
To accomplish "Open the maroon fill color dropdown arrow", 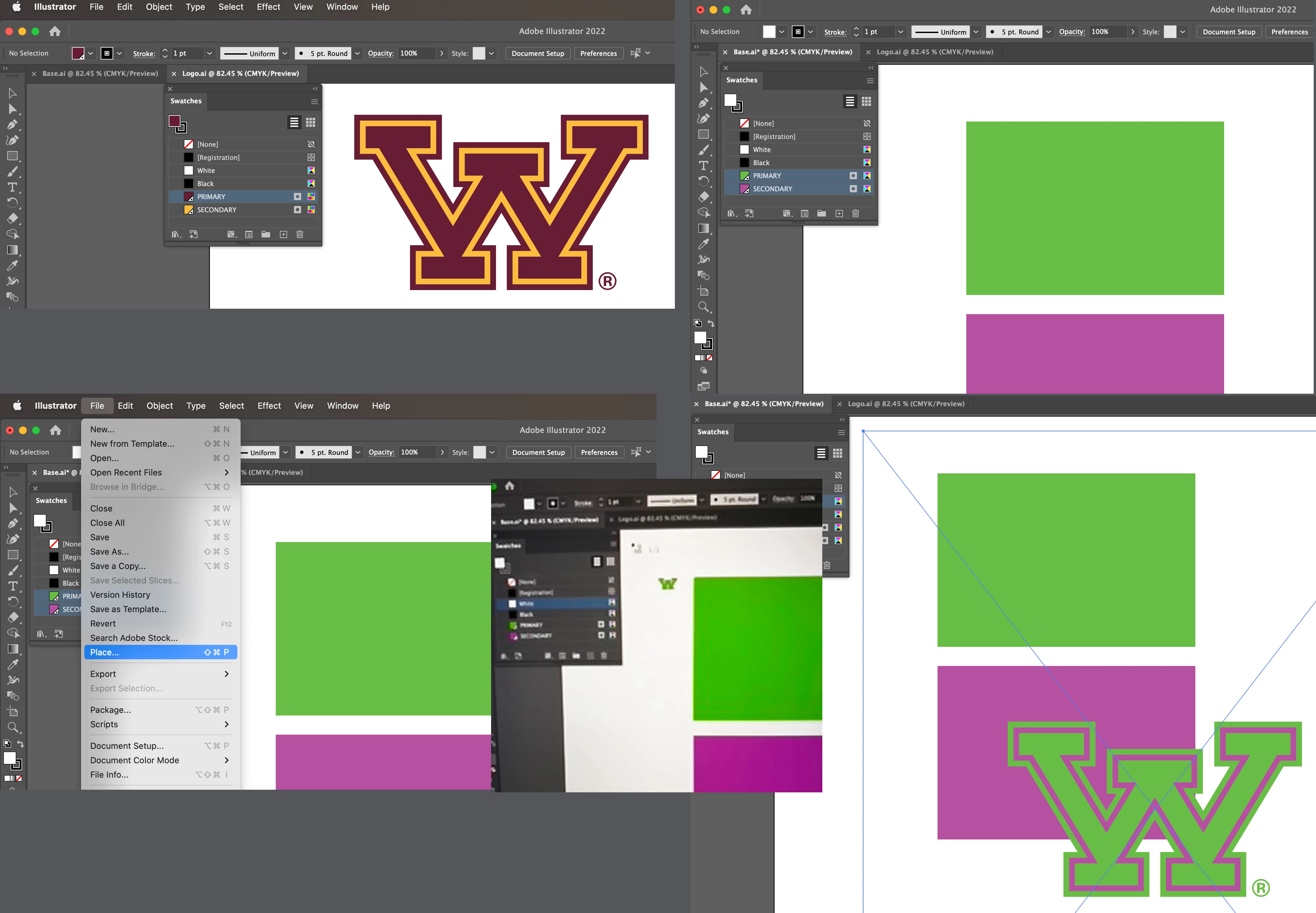I will (x=90, y=53).
